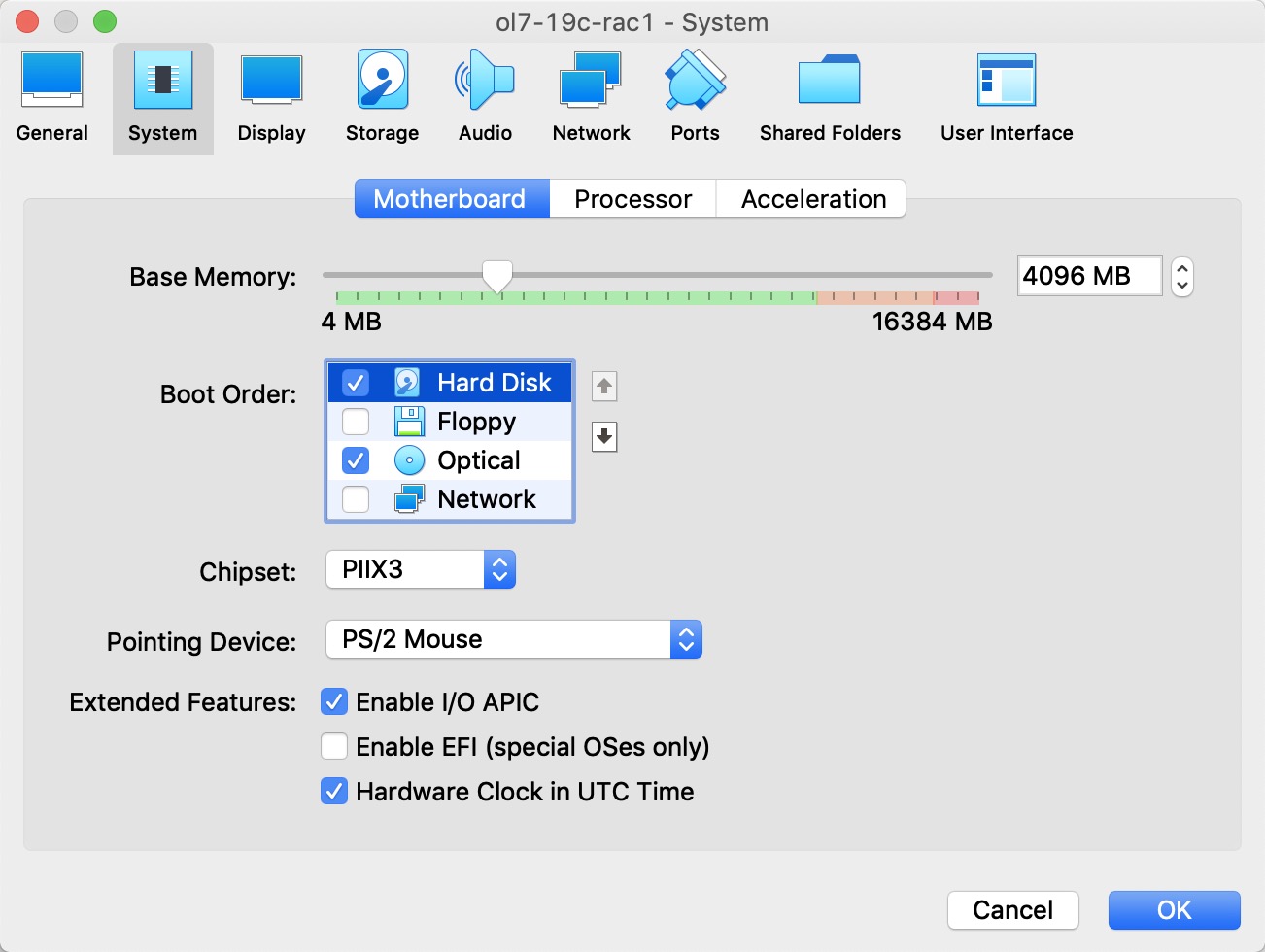Switch to the Processor tab
Screen dimensions: 1265x952
pos(632,198)
